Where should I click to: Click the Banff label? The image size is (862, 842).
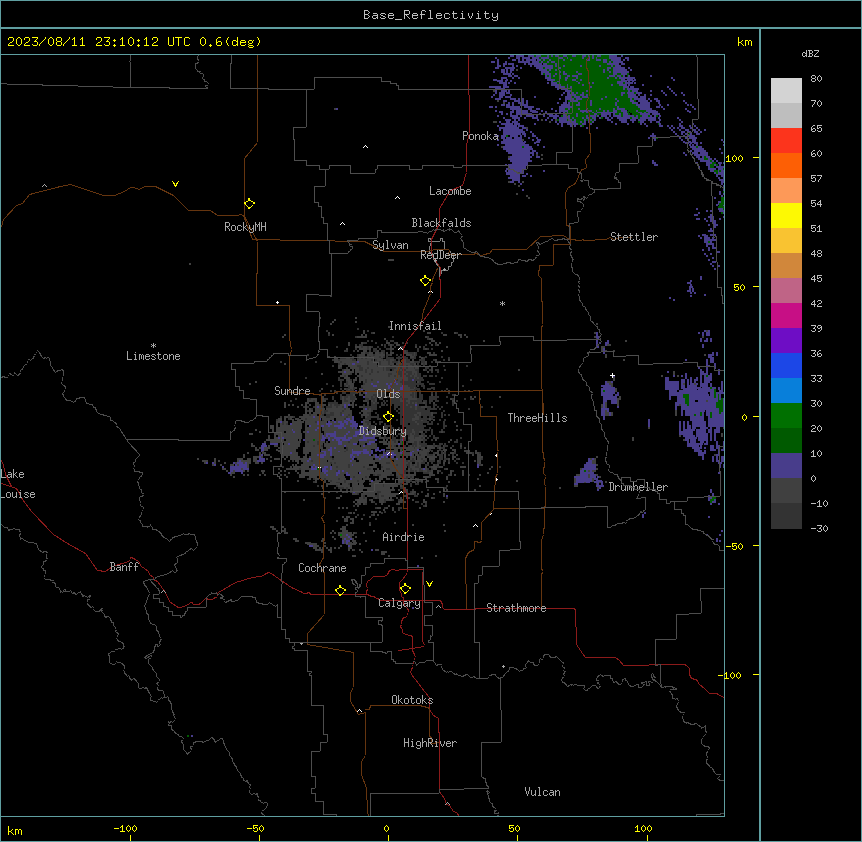point(124,567)
